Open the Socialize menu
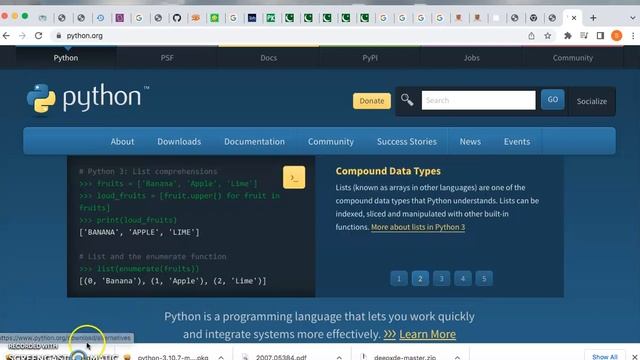 (x=592, y=101)
